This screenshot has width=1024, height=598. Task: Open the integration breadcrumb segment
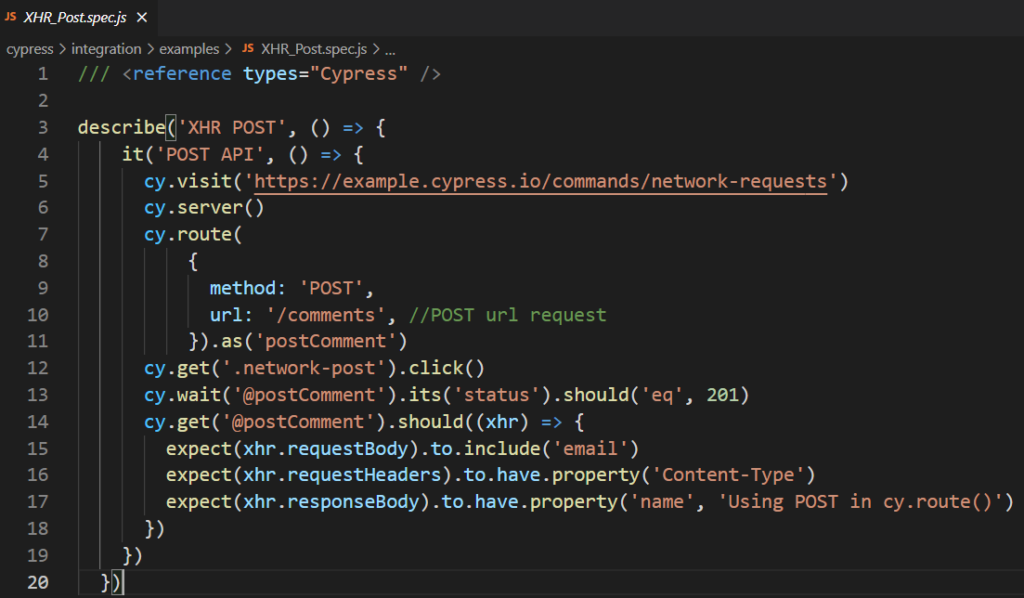click(x=106, y=49)
